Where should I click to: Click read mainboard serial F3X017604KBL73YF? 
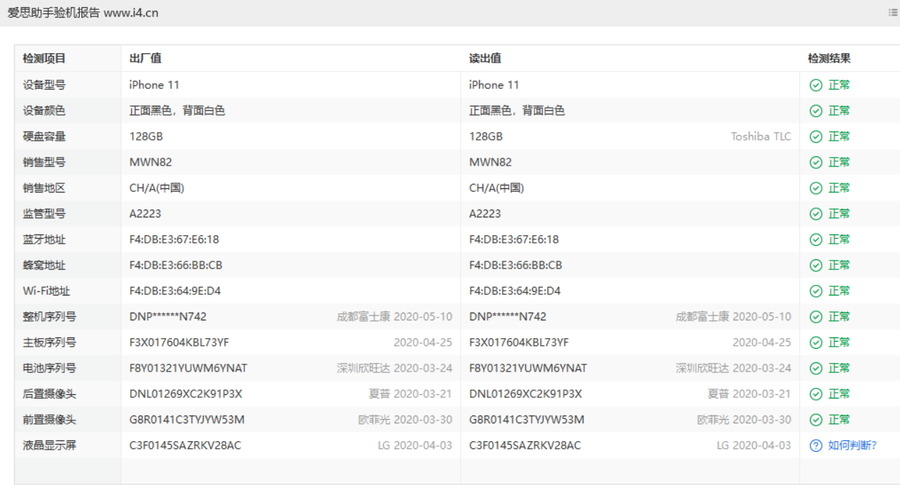tap(519, 343)
